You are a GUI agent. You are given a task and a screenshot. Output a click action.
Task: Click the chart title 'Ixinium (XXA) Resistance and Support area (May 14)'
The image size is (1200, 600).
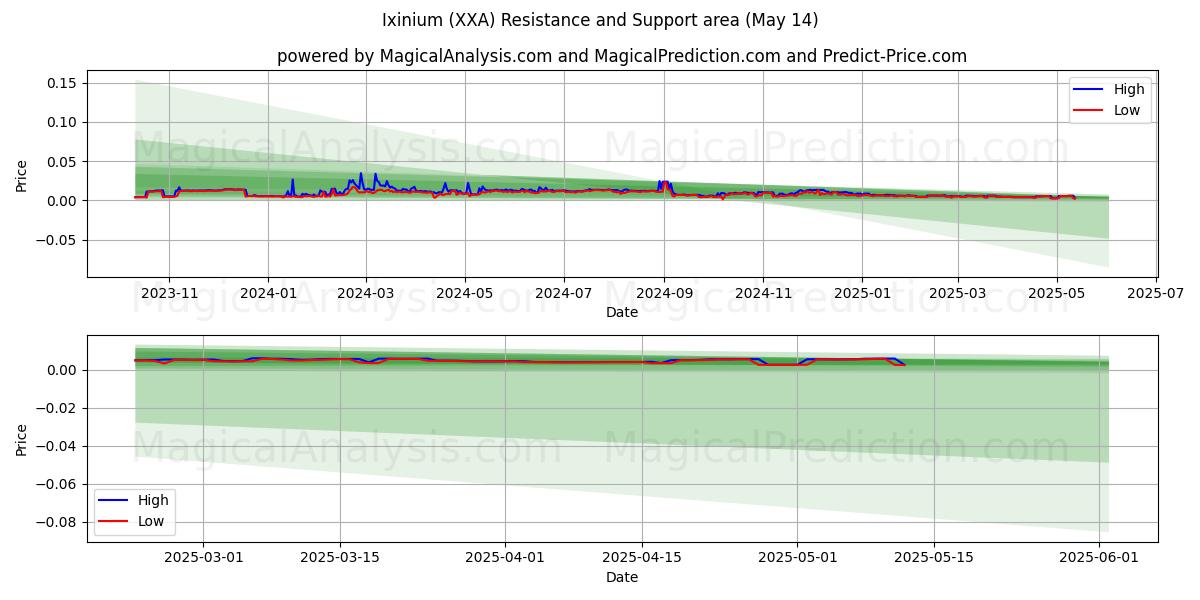pos(600,20)
